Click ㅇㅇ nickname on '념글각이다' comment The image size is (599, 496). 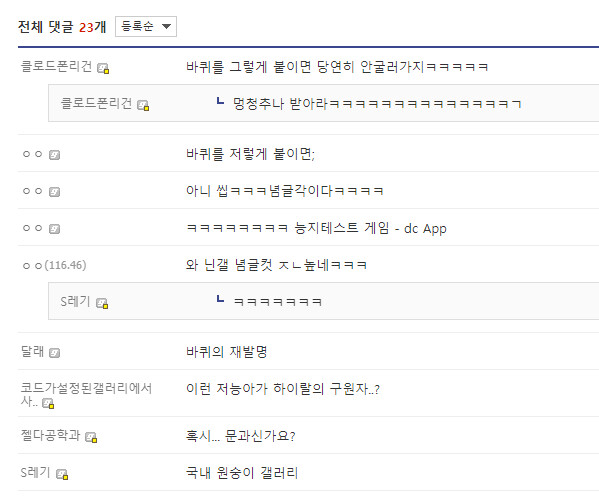coord(32,191)
